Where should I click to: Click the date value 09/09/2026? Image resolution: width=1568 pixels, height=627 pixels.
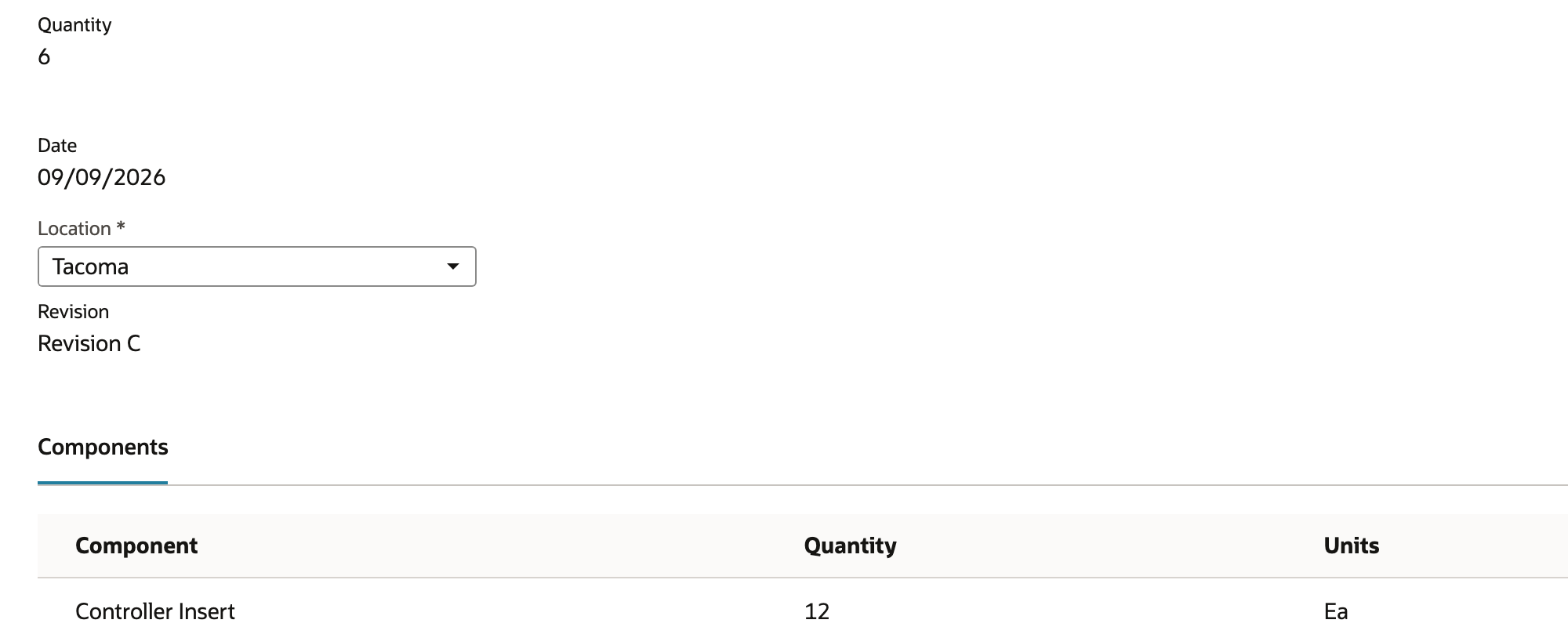click(101, 177)
